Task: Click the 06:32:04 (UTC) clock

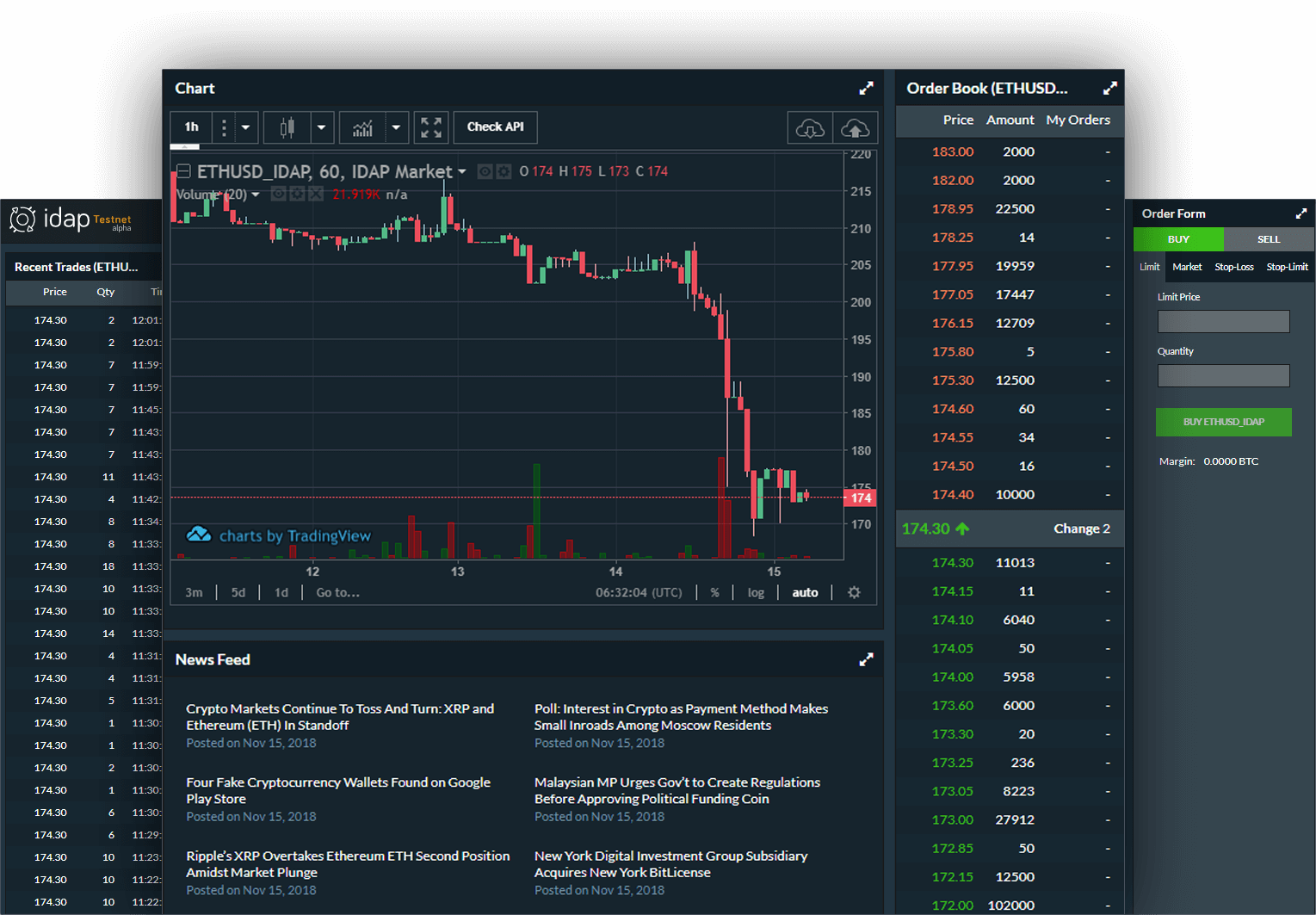Action: (x=639, y=592)
